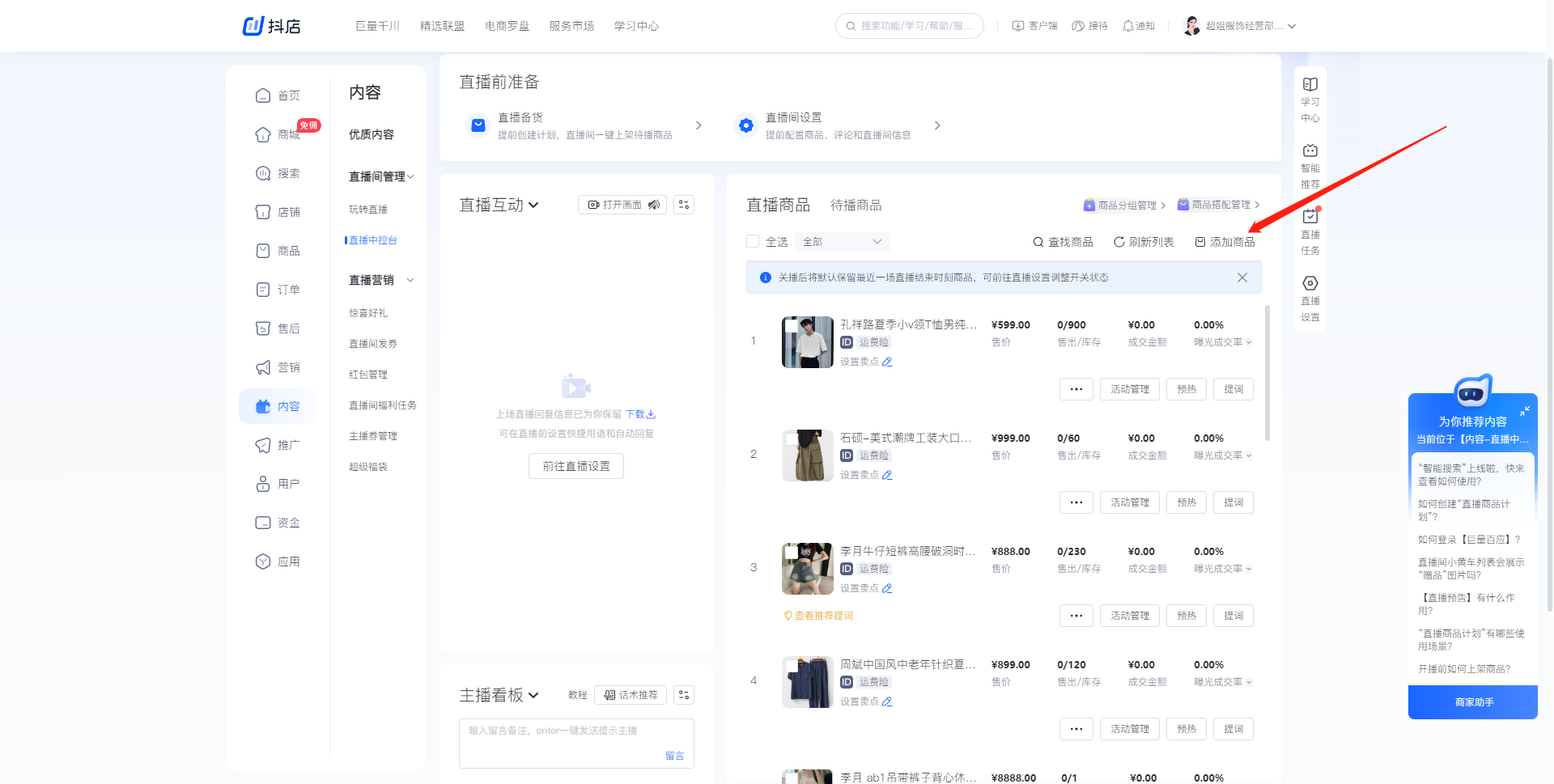1554x784 pixels.
Task: Open 接待 customer service
Action: (1089, 26)
